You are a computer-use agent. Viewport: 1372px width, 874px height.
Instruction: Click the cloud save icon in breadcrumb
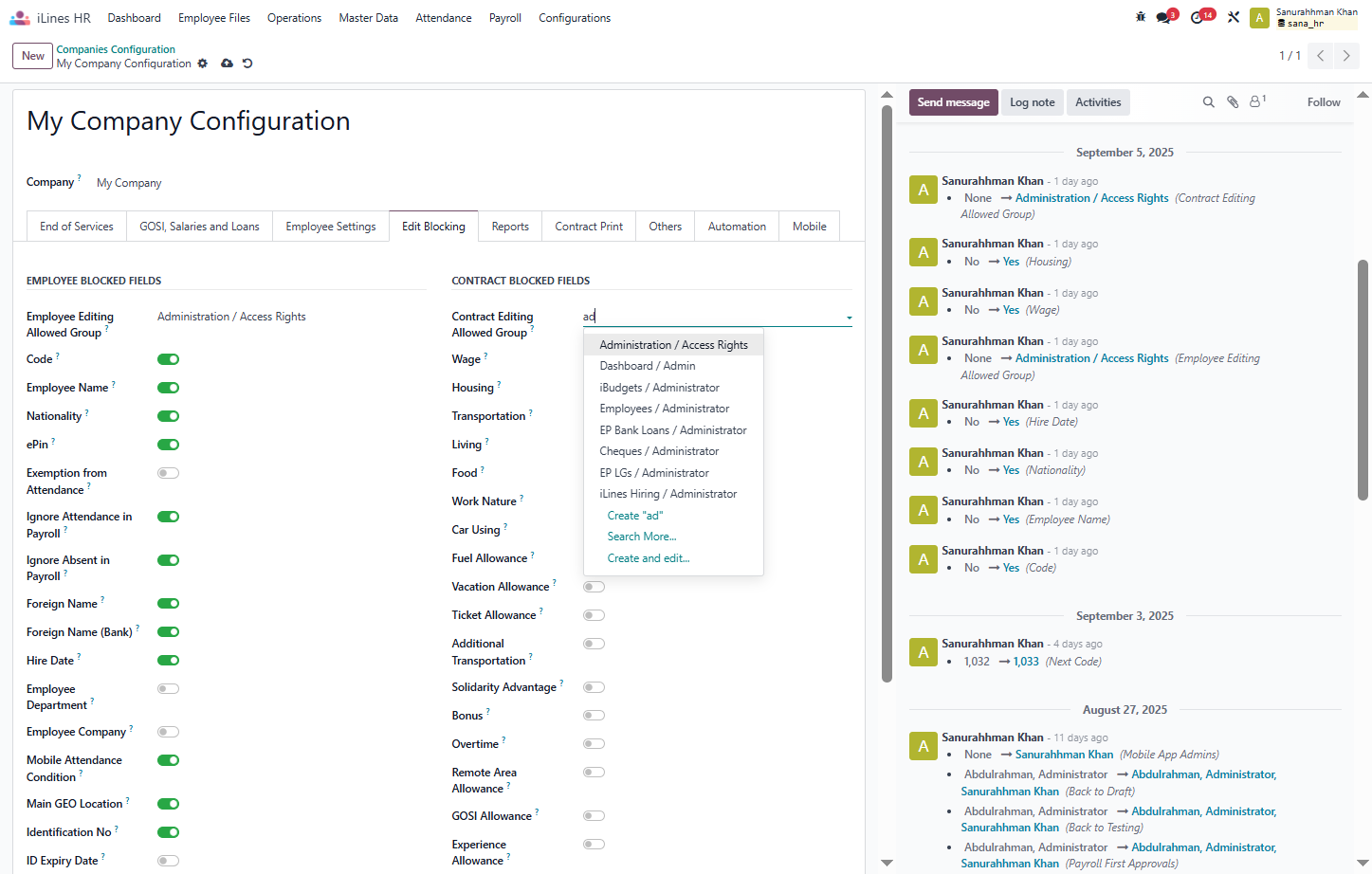[x=227, y=64]
